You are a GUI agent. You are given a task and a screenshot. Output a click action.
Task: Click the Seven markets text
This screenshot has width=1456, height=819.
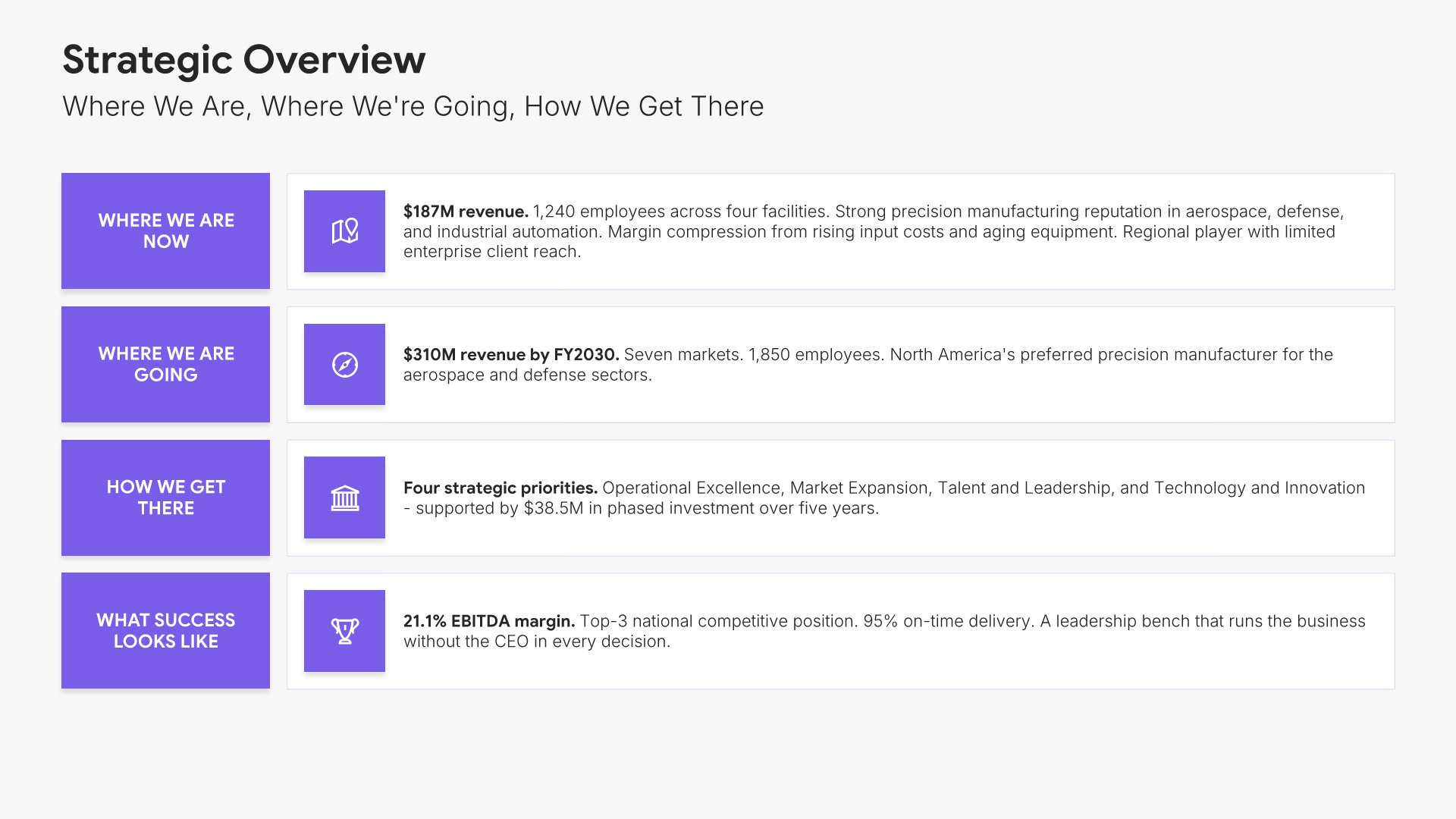pyautogui.click(x=683, y=355)
